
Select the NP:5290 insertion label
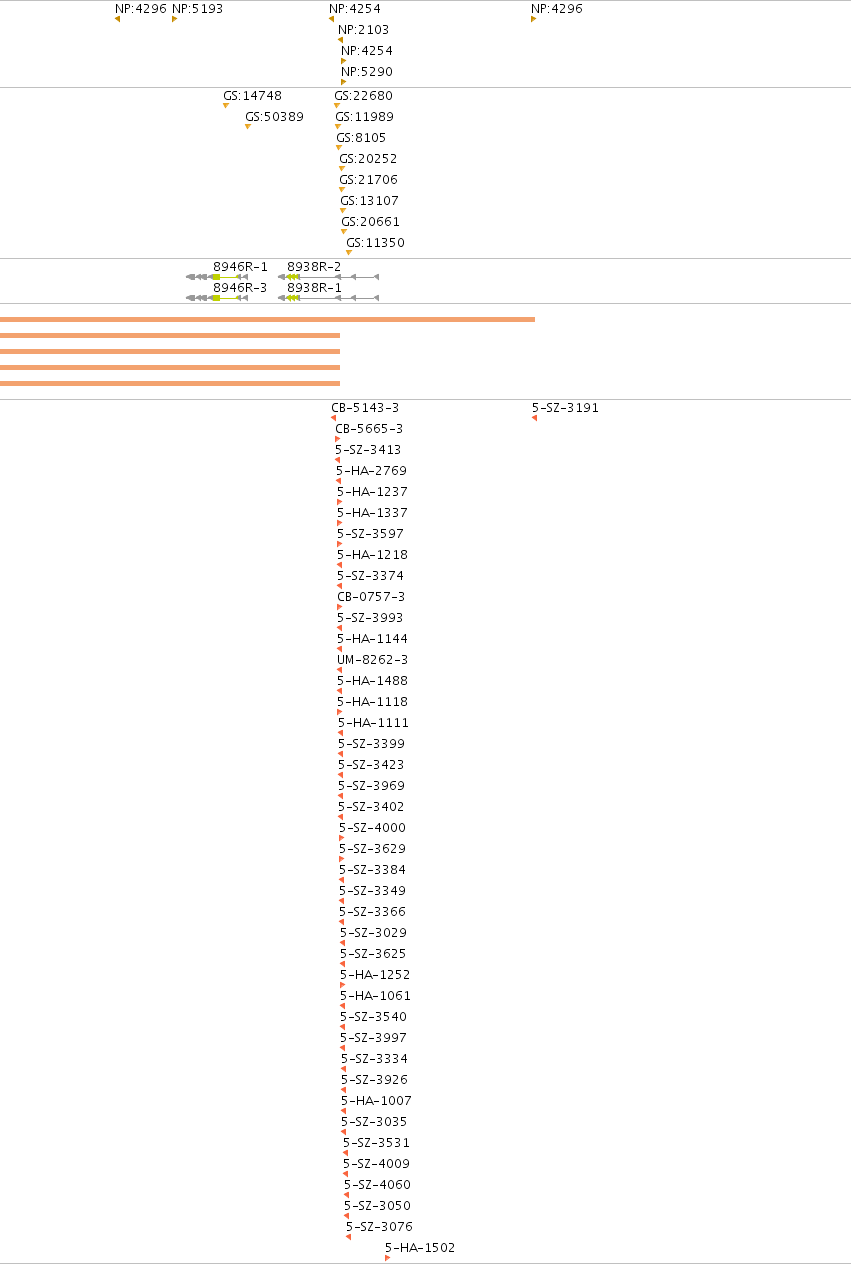[x=367, y=72]
